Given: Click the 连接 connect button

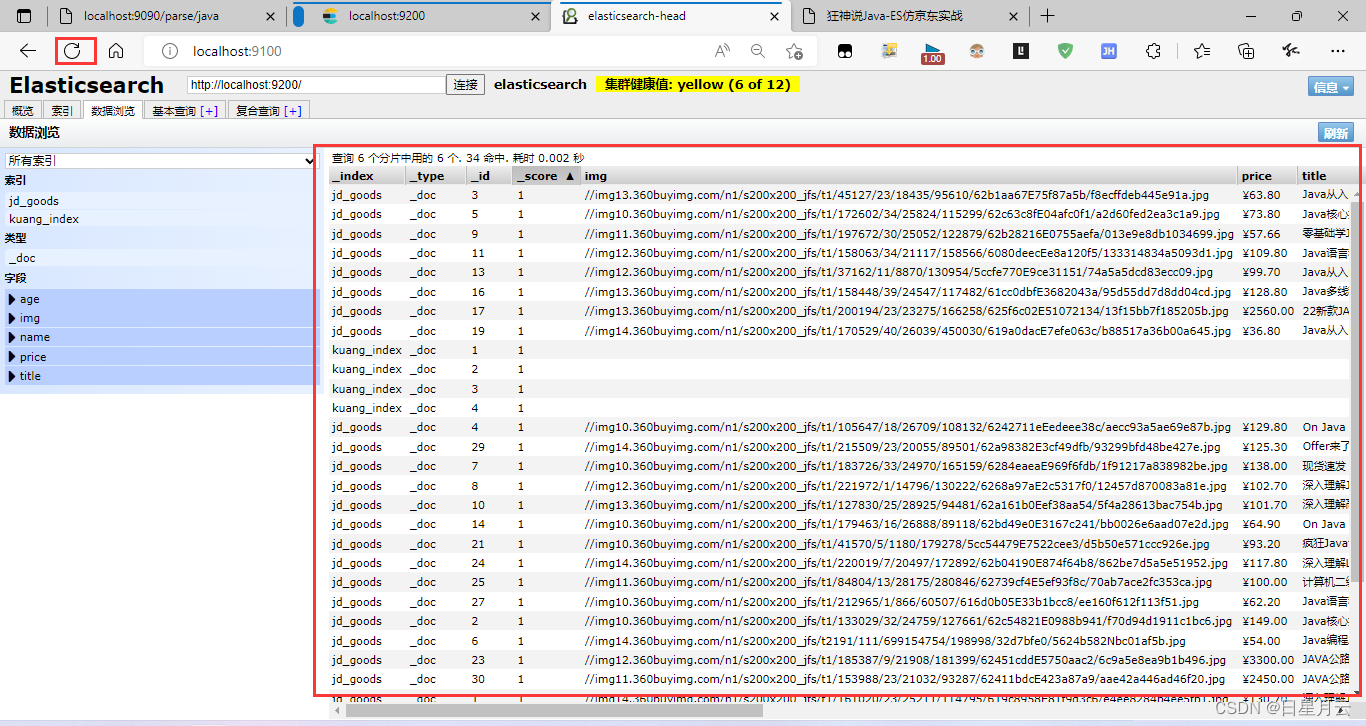Looking at the screenshot, I should tap(466, 85).
